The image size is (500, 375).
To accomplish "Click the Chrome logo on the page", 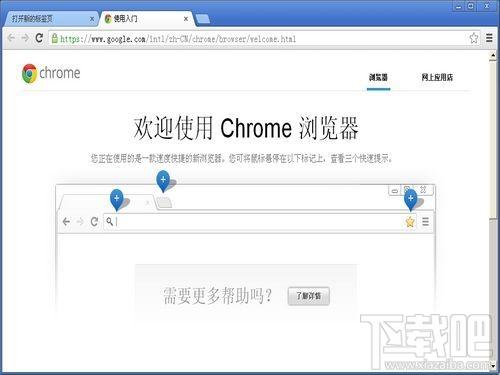I will [x=51, y=73].
